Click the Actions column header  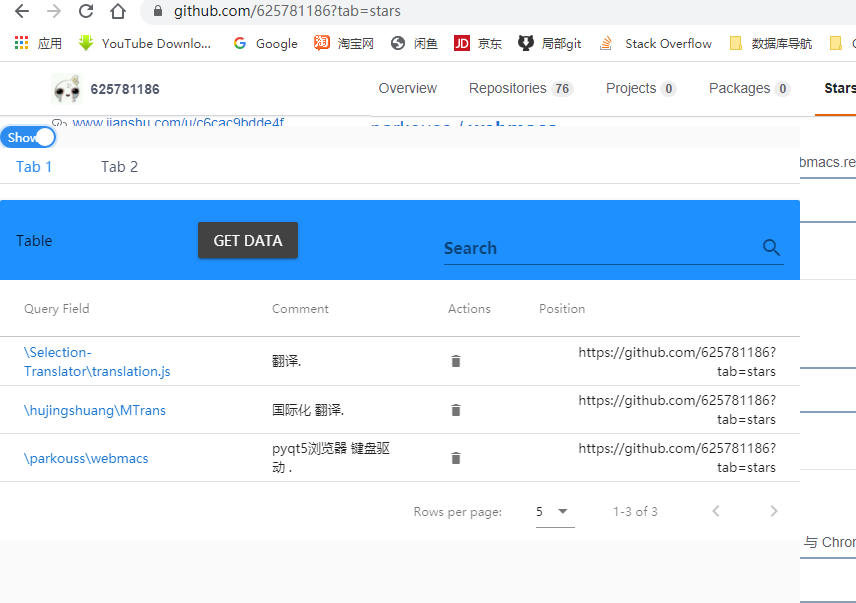click(x=469, y=309)
